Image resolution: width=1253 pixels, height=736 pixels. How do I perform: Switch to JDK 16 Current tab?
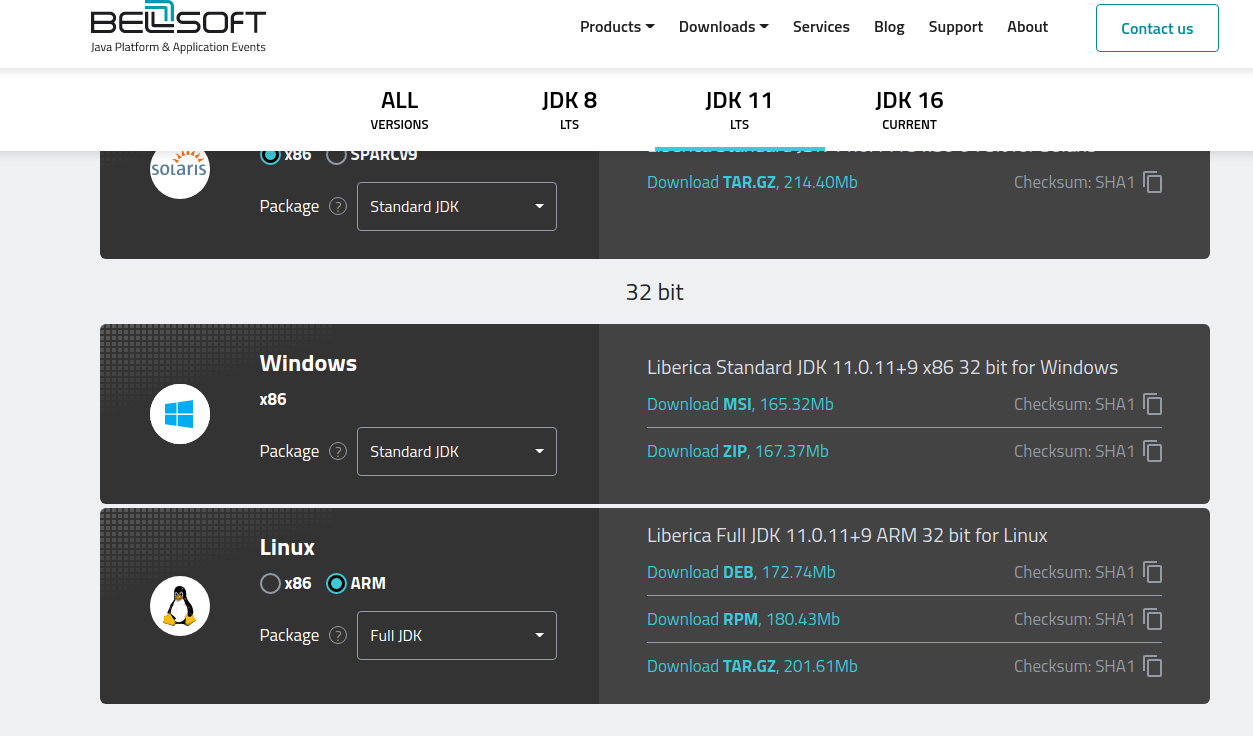tap(909, 110)
